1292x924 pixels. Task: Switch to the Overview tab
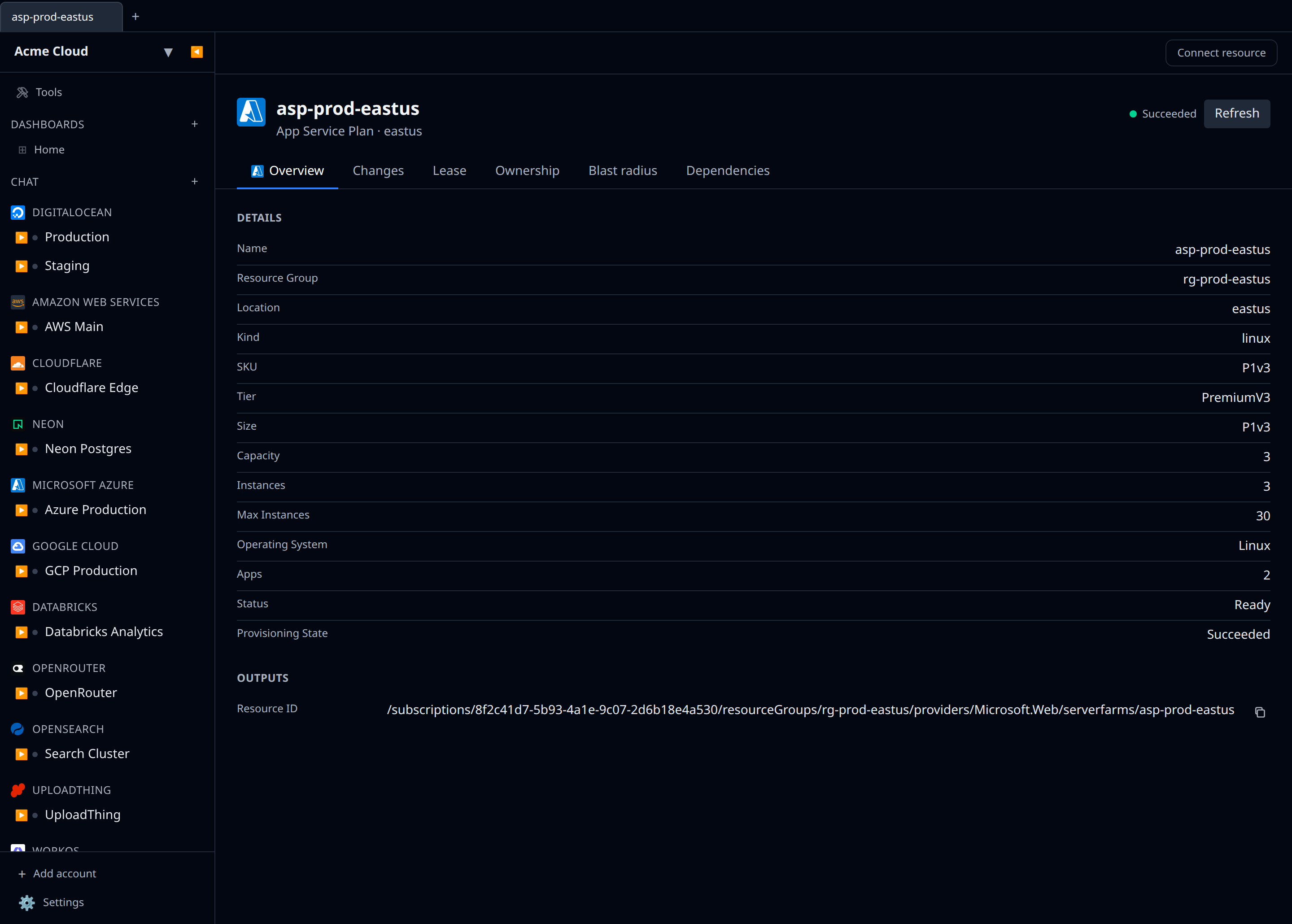[287, 171]
